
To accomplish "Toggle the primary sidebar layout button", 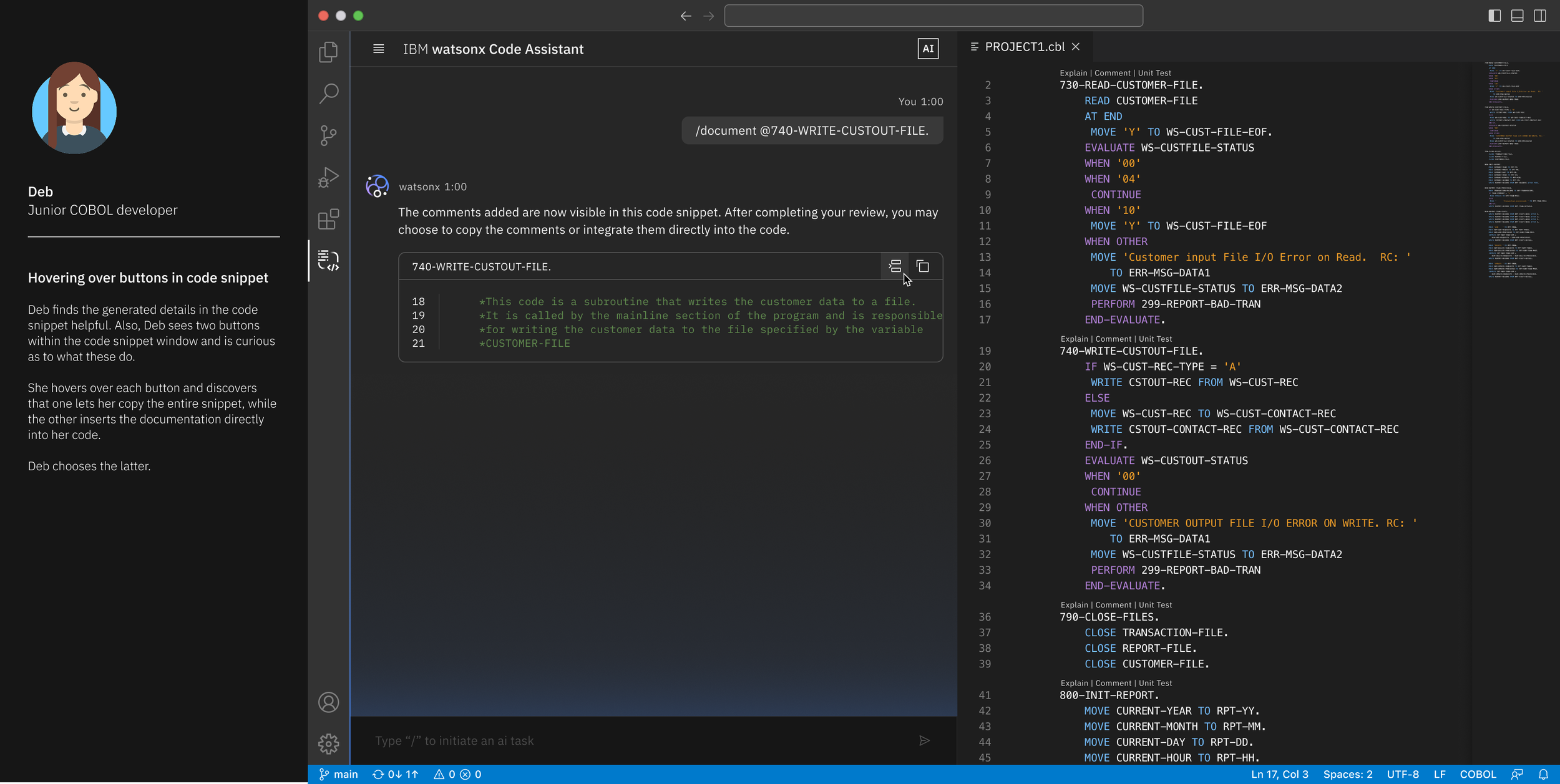I will click(1494, 16).
